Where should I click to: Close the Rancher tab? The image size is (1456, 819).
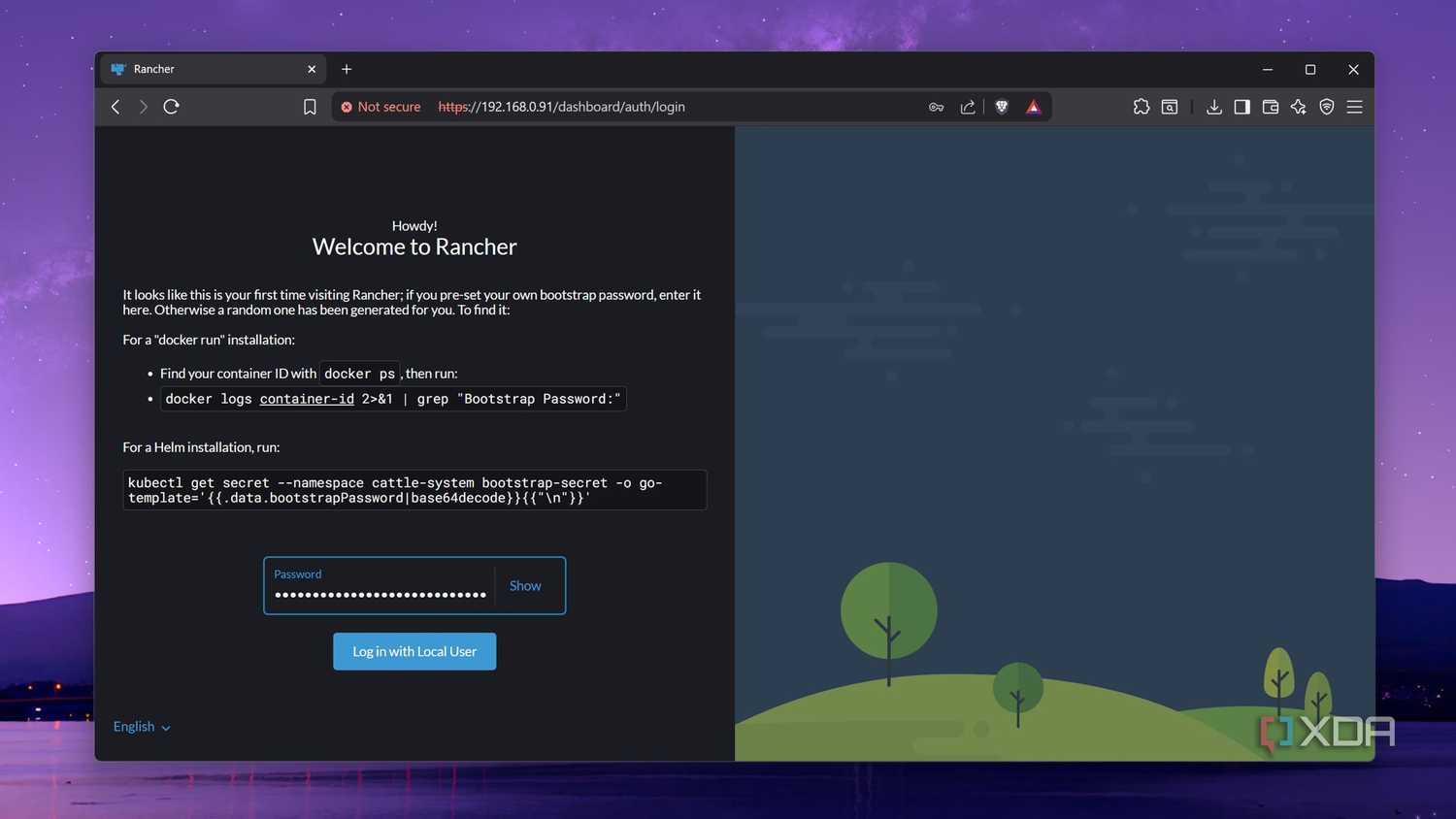pos(312,69)
